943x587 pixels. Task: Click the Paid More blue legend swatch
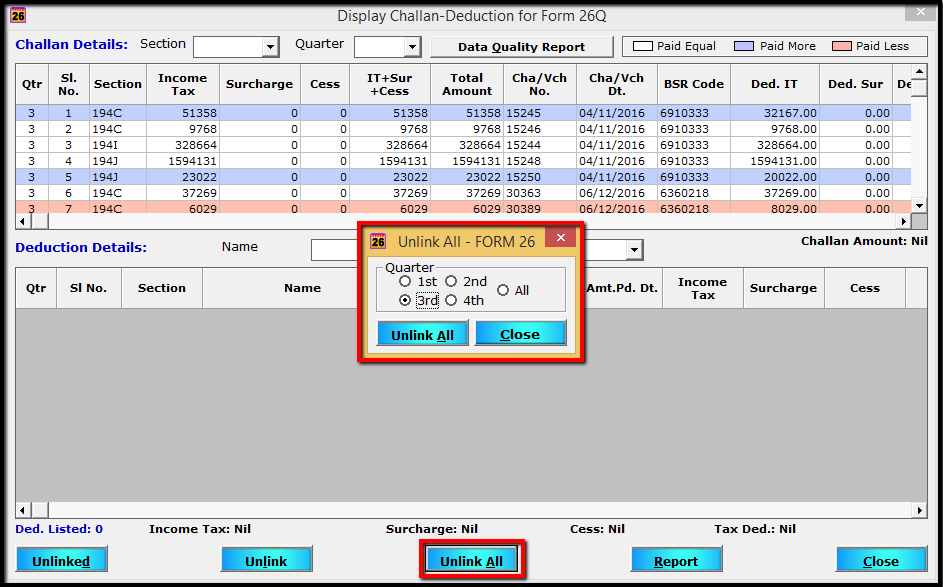click(x=744, y=46)
